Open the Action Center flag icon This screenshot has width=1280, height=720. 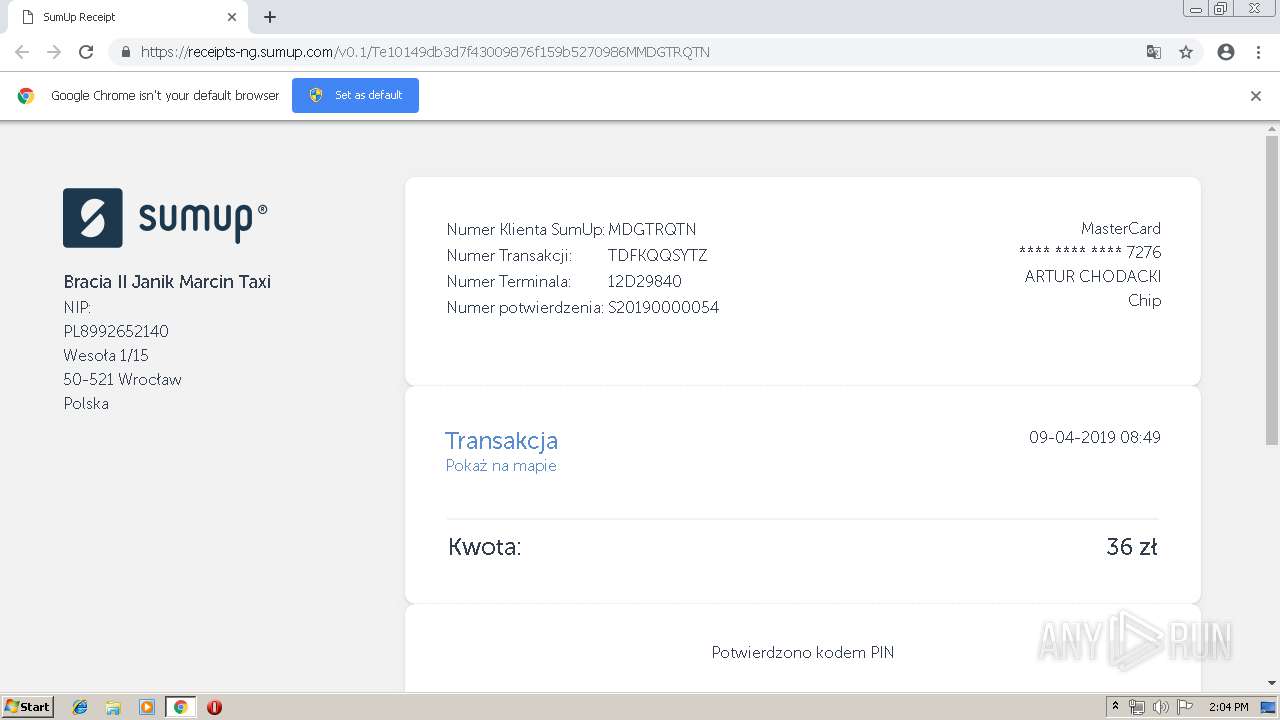click(1186, 707)
